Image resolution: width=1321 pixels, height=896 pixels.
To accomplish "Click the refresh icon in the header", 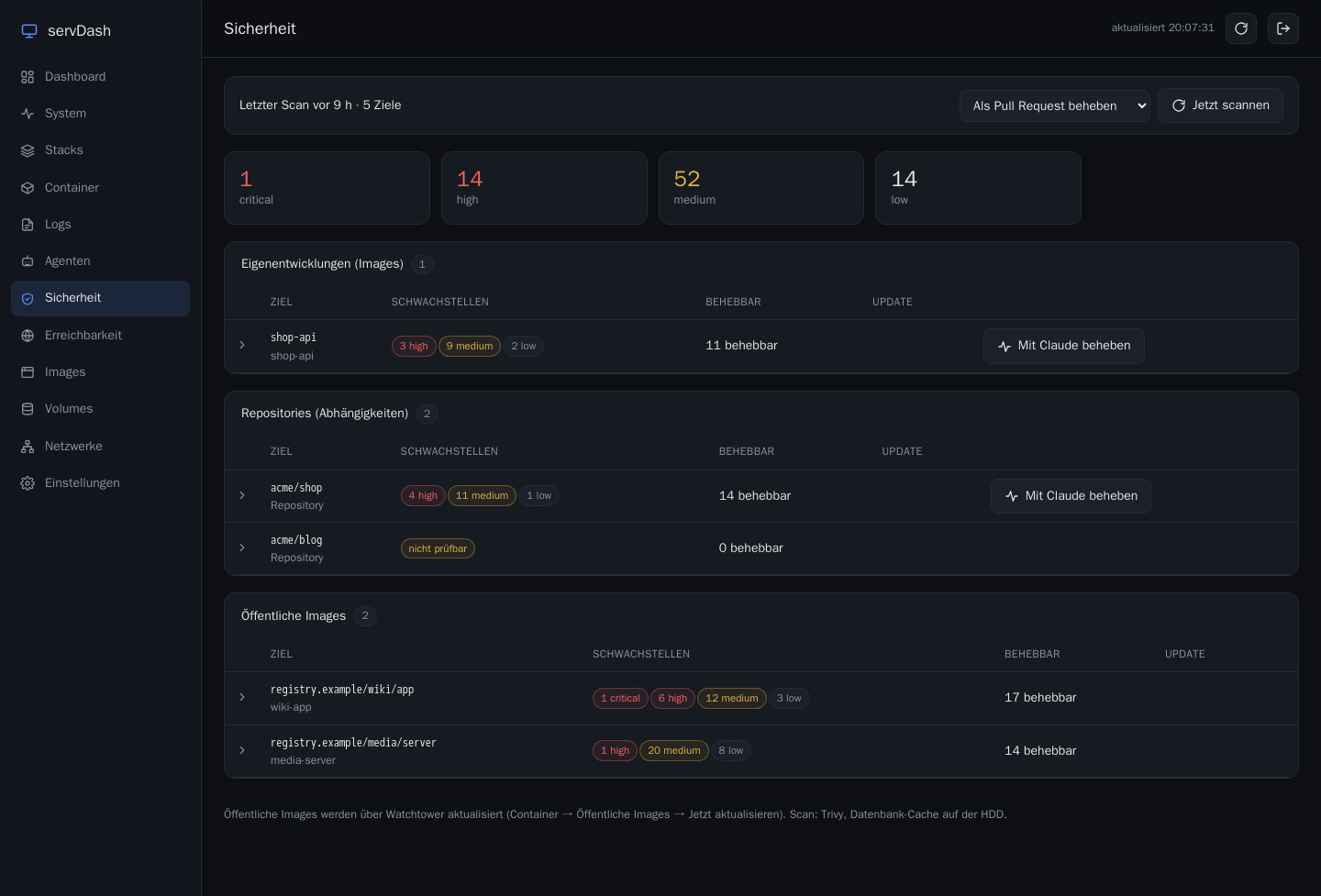I will coord(1241,28).
